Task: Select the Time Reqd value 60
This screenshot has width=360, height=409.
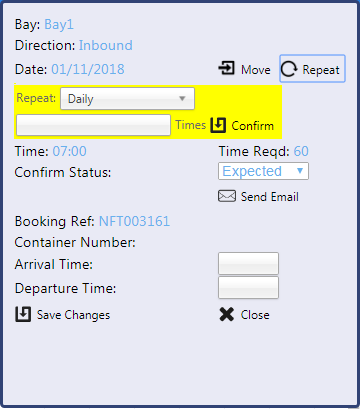Action: click(301, 151)
